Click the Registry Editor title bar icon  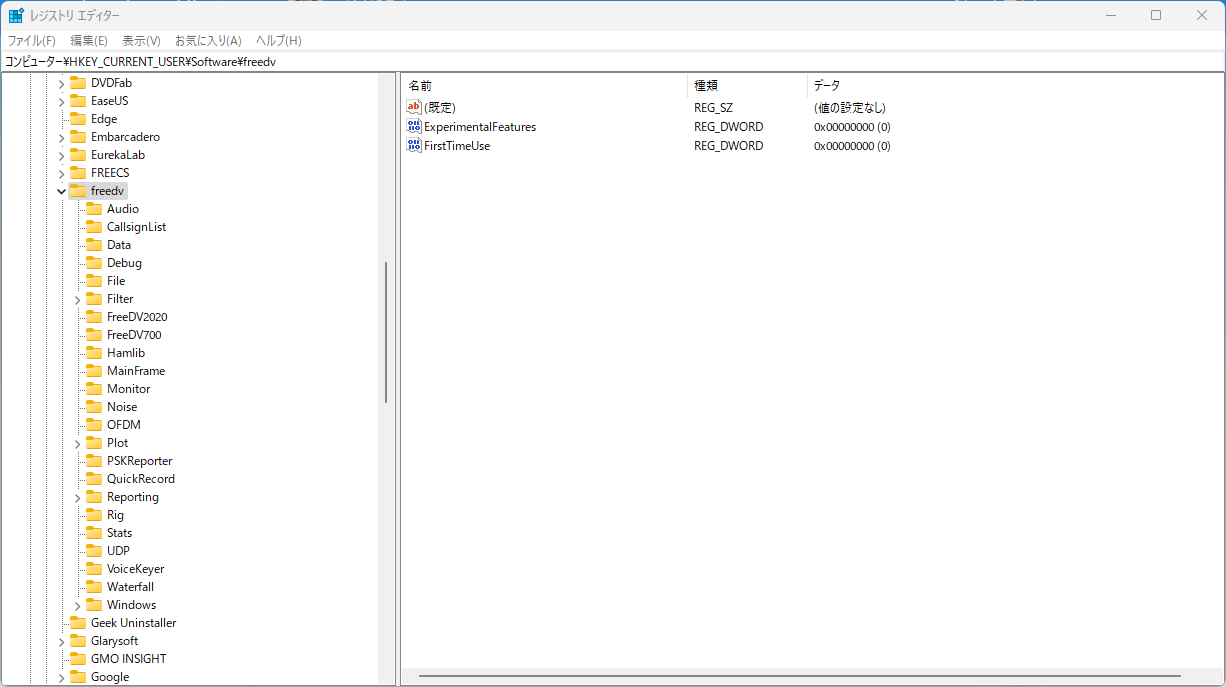(x=16, y=15)
